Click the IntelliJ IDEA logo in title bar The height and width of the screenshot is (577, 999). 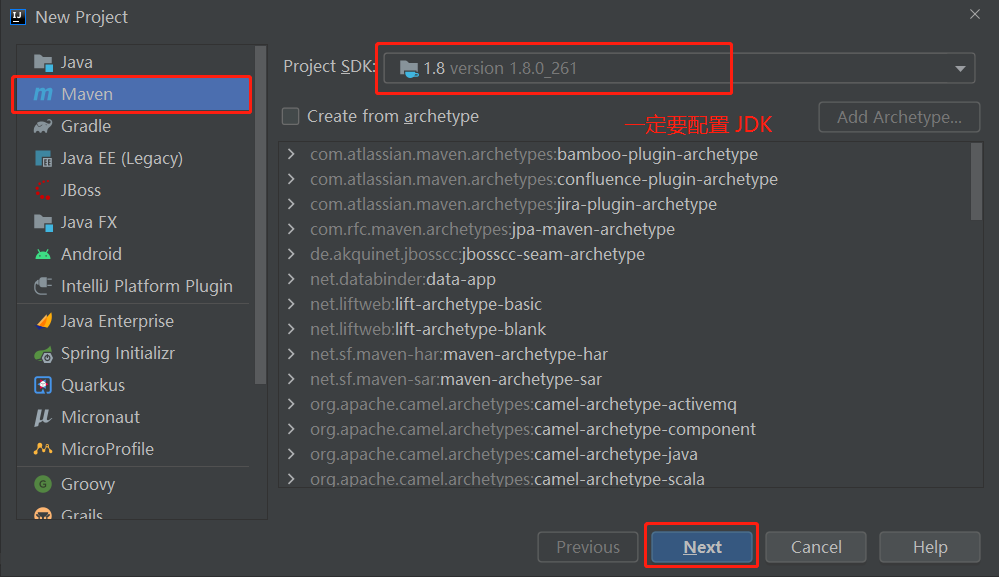coord(18,17)
